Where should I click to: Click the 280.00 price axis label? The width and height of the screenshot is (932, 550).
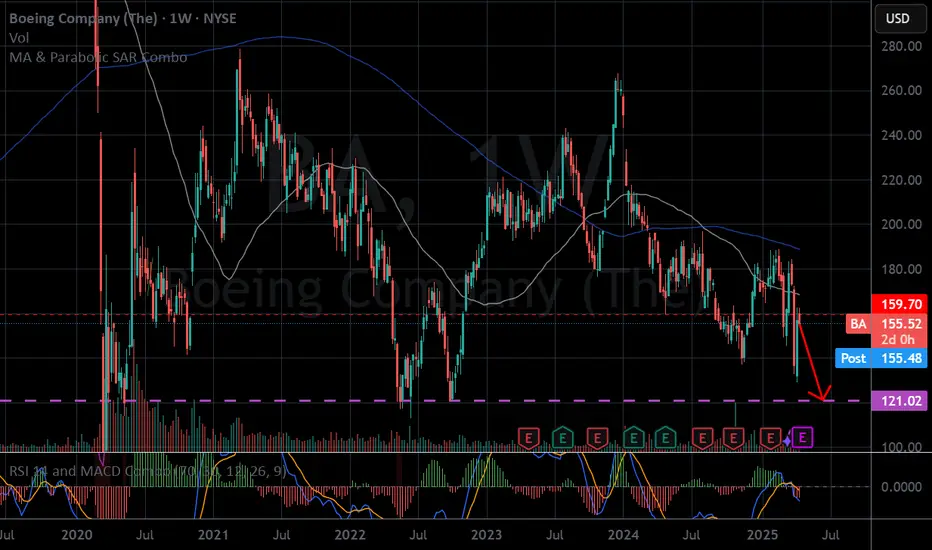coord(901,46)
